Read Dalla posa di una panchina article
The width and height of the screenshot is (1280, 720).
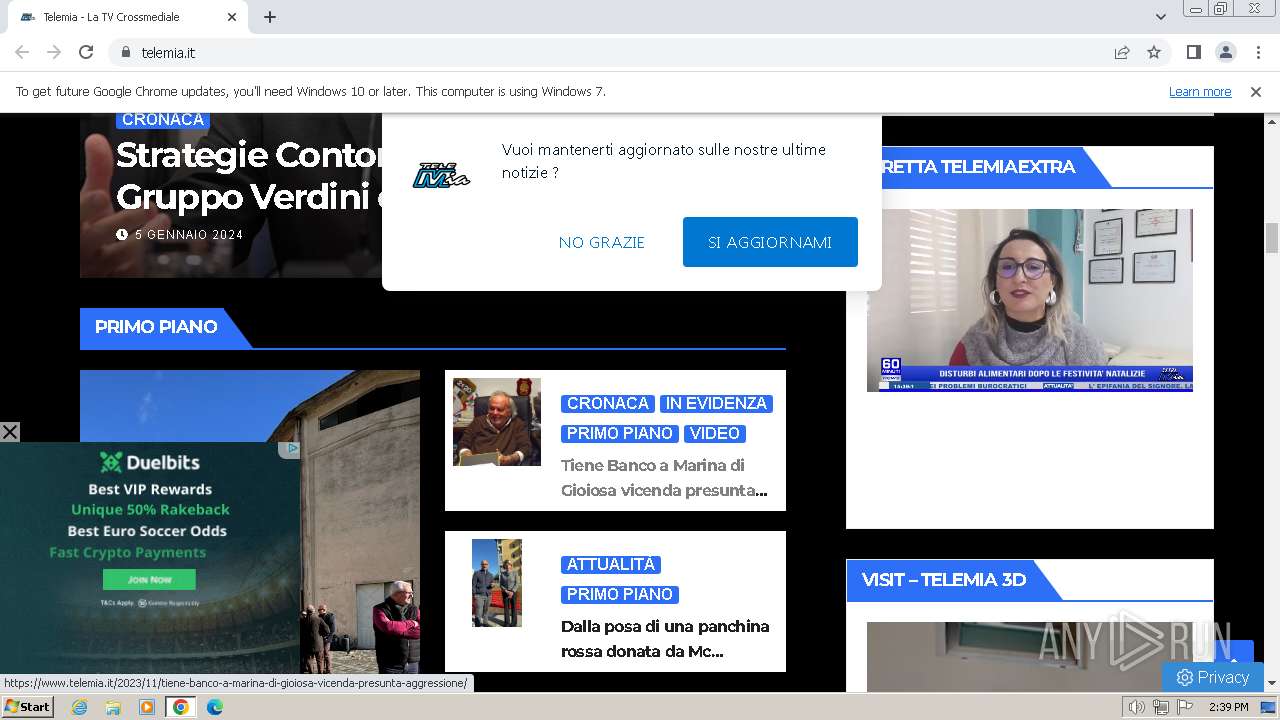[x=665, y=639]
